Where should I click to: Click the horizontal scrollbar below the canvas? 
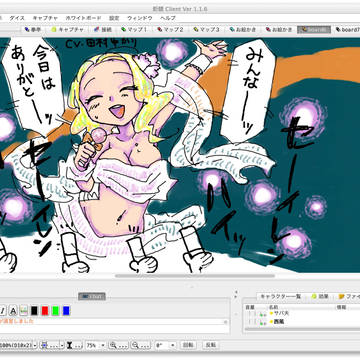tap(195, 276)
